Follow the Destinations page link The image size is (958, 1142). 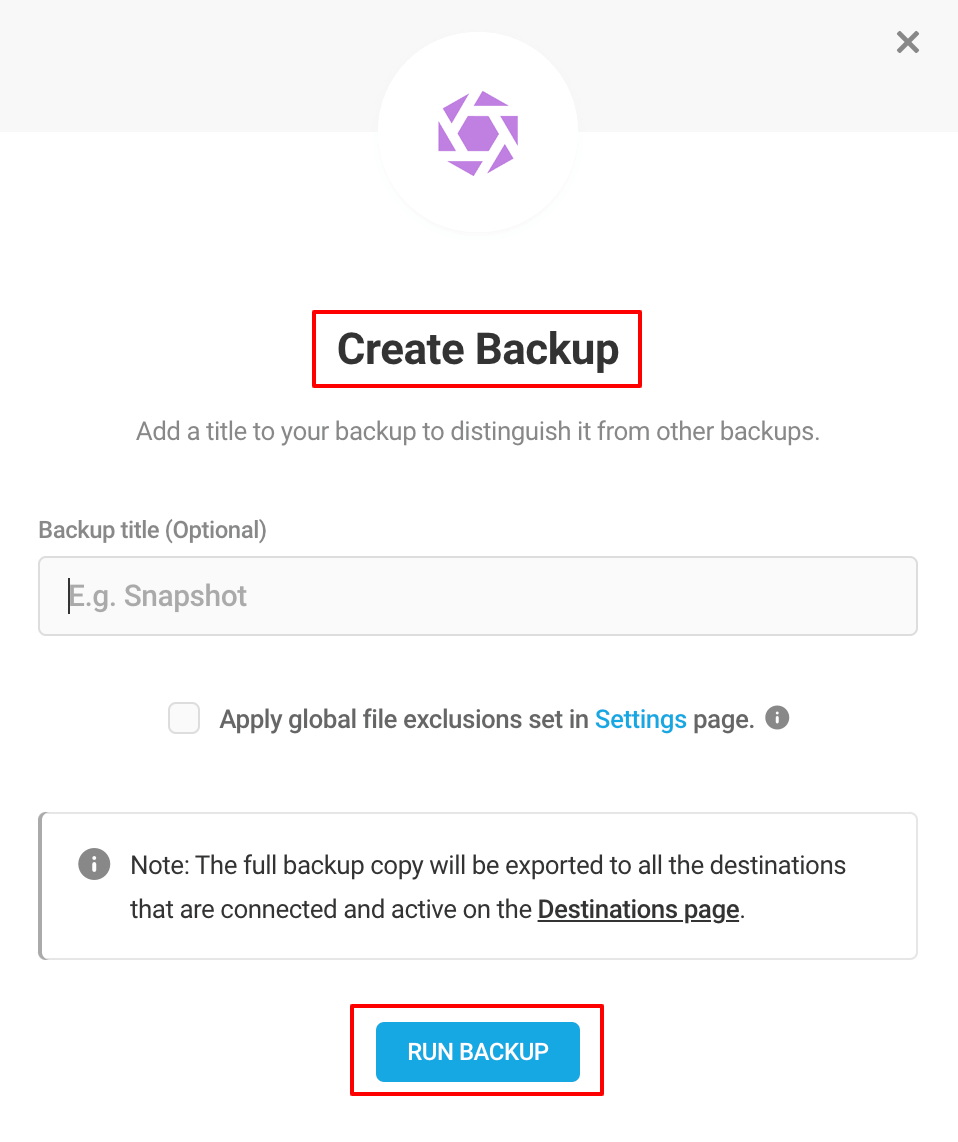(x=637, y=909)
